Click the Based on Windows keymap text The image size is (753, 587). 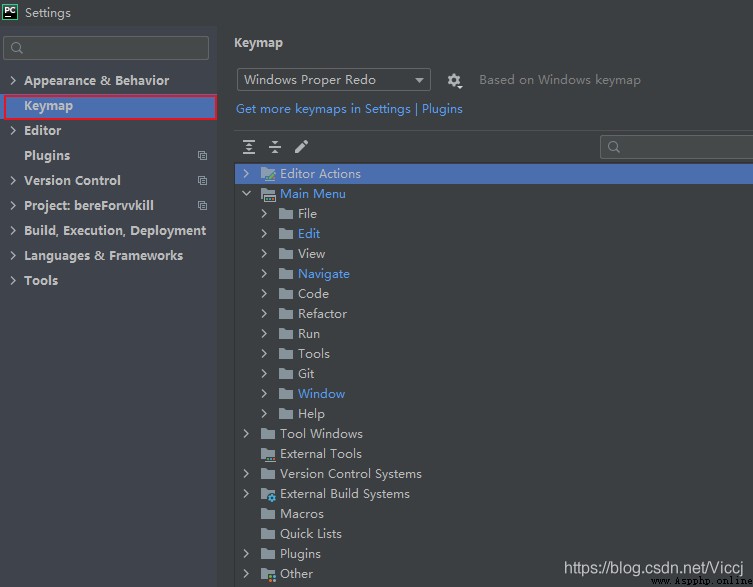click(560, 80)
